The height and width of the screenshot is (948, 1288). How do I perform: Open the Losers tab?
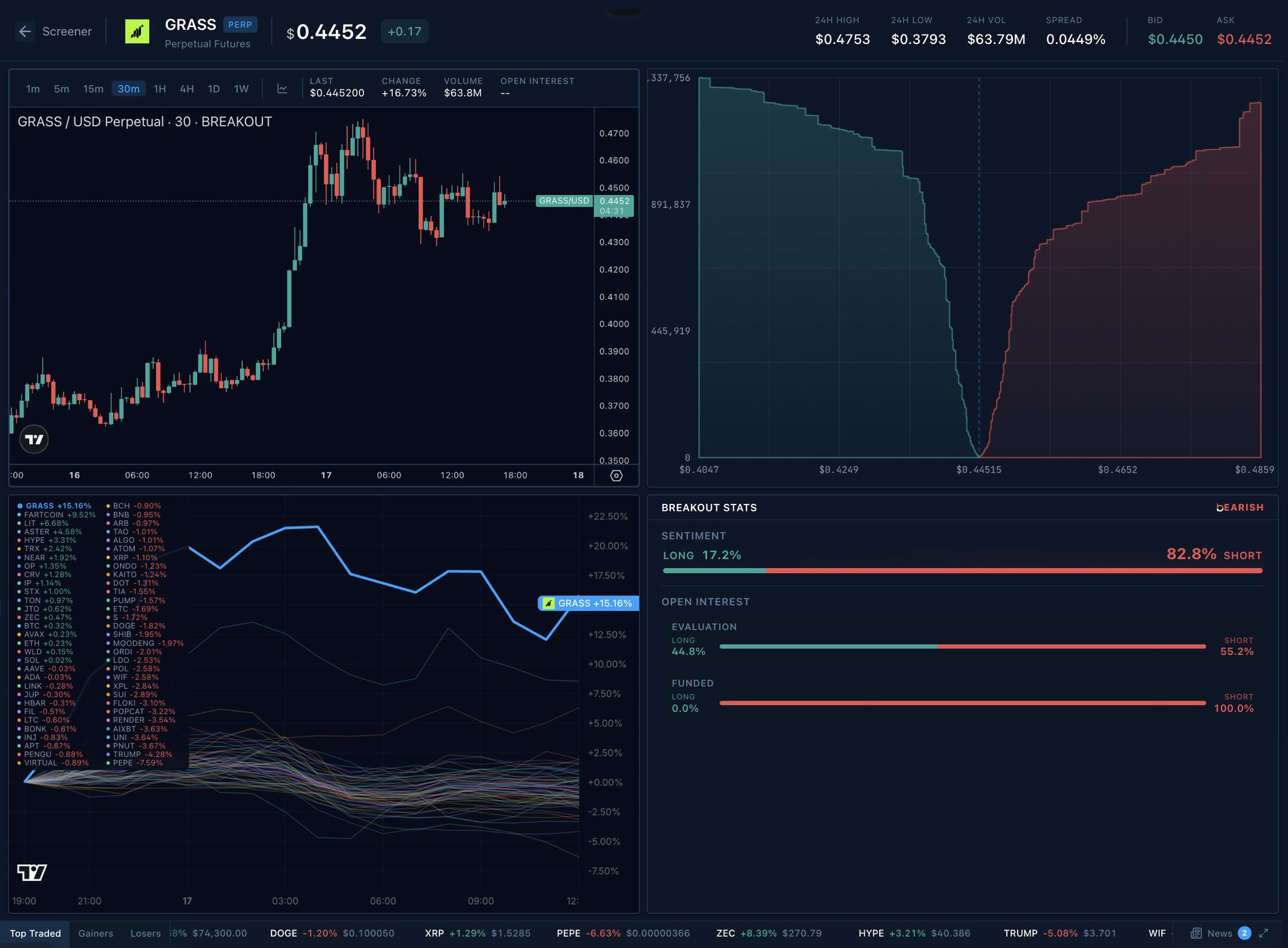[145, 934]
